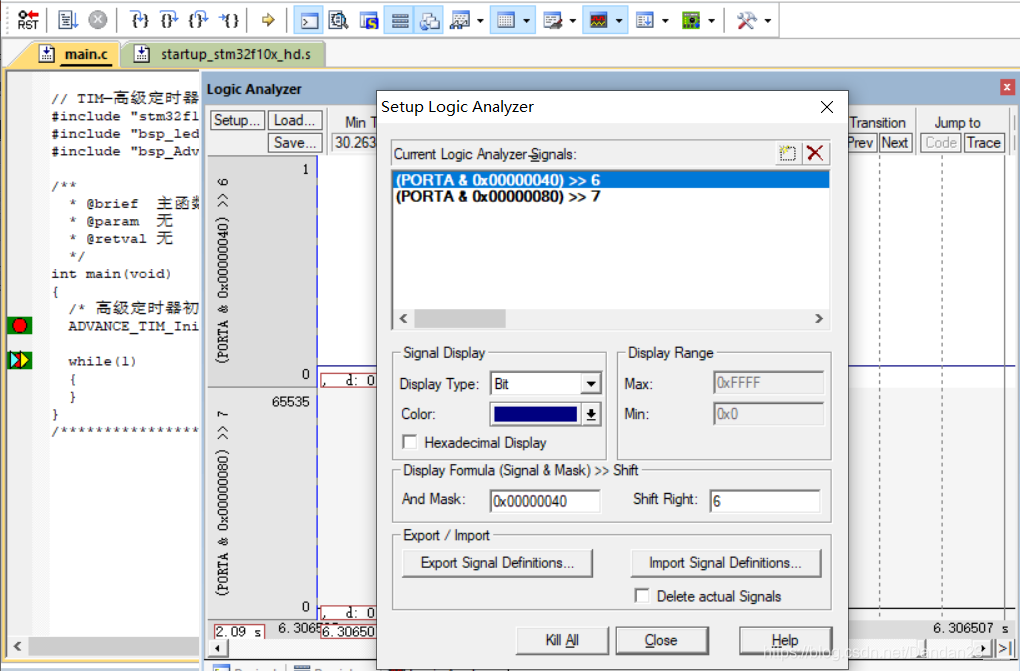Close the Logic Analyzer panel with red X
Screen dimensions: 1020x671
coord(1007,87)
